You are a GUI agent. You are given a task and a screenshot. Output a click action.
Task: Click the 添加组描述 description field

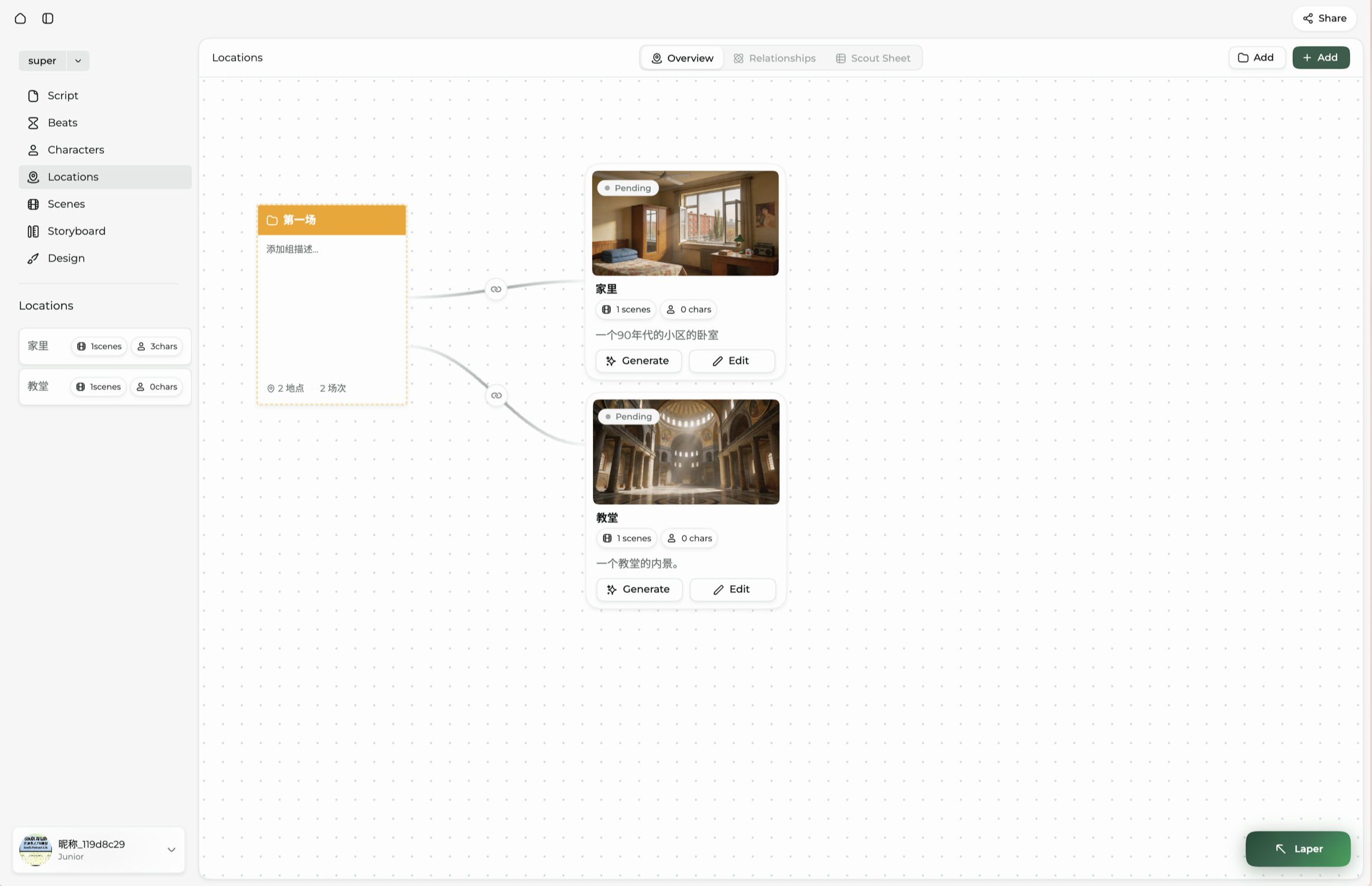coord(292,249)
